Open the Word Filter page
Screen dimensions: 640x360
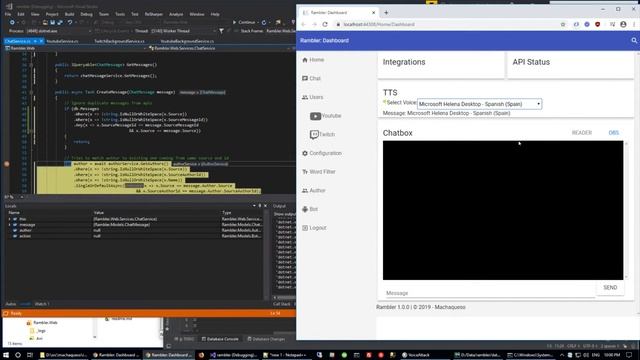[x=318, y=172]
